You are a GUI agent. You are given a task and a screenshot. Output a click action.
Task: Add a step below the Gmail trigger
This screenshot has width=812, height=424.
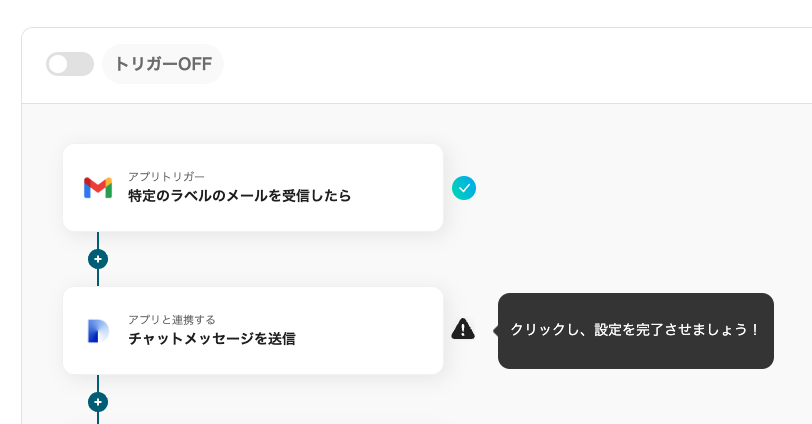(x=98, y=259)
